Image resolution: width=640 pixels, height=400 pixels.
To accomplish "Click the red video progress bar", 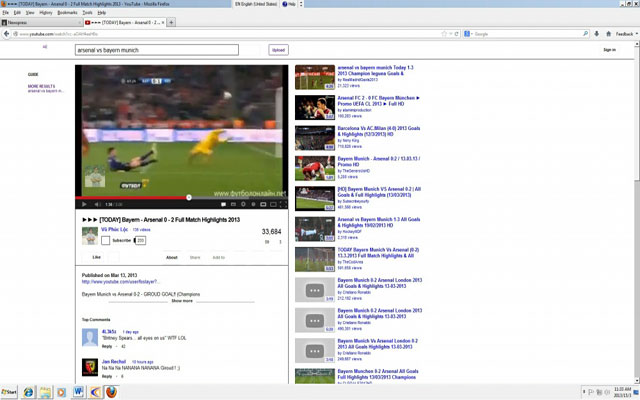I will pos(132,198).
